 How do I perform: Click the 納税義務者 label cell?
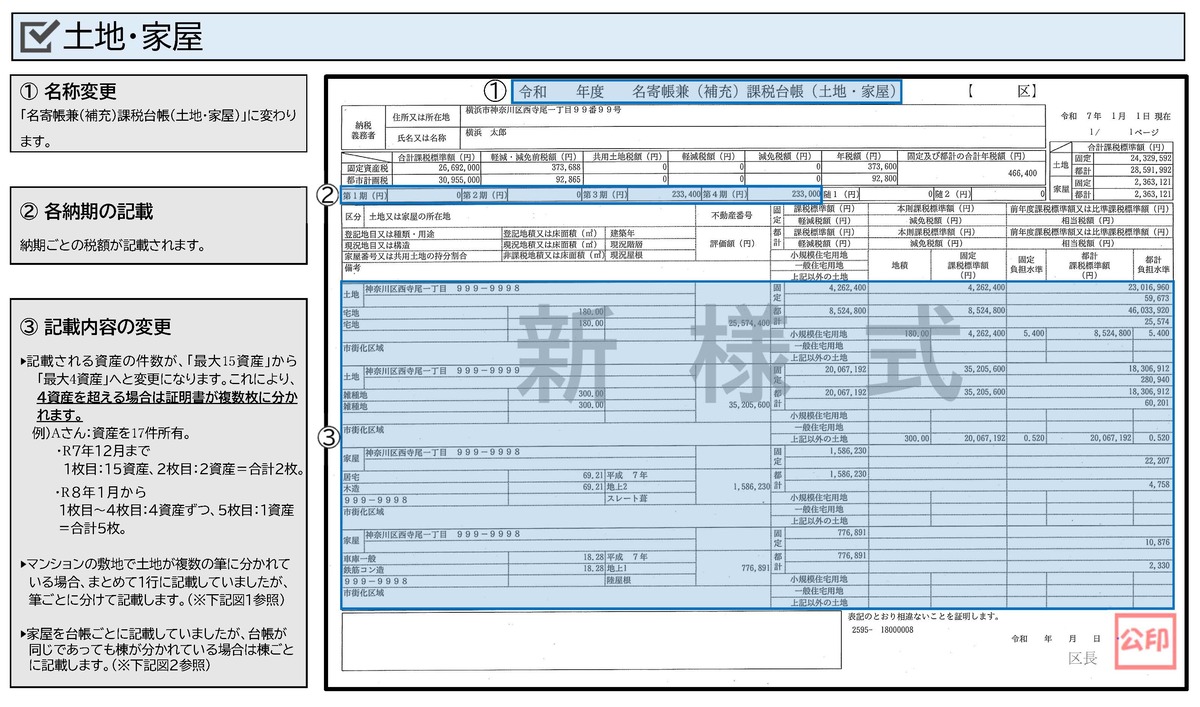coord(362,129)
